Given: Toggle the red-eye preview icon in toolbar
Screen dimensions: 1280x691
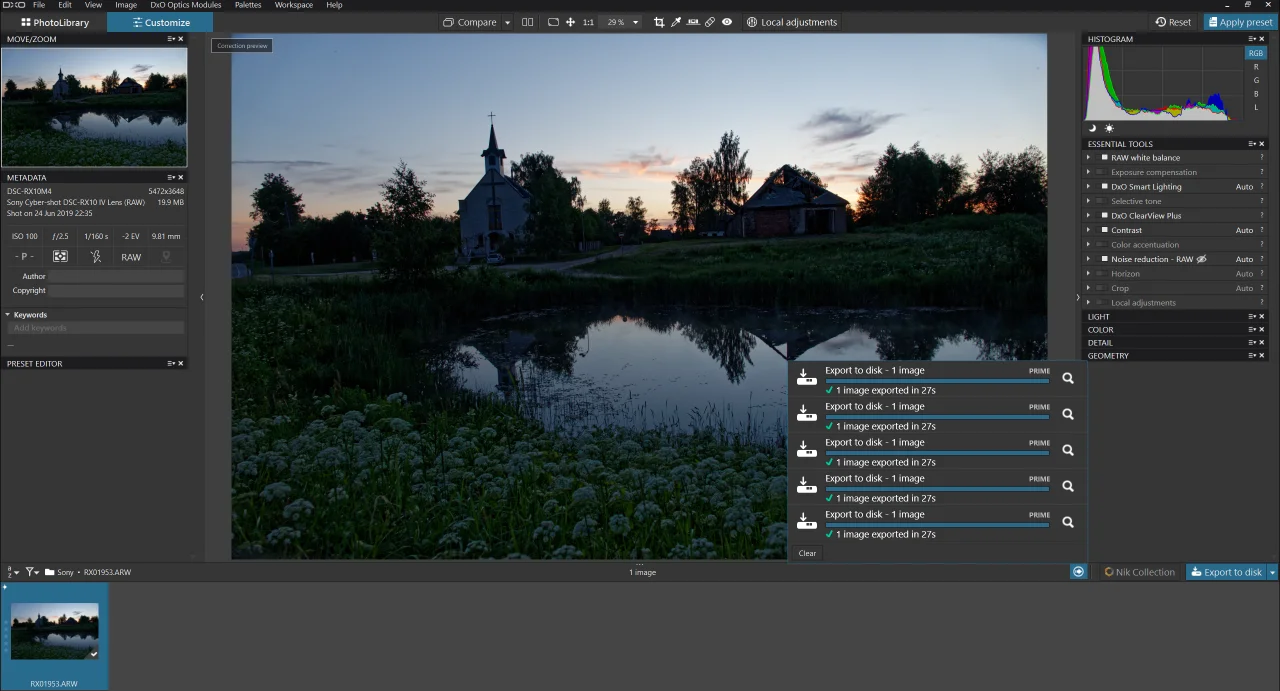Looking at the screenshot, I should pos(727,22).
